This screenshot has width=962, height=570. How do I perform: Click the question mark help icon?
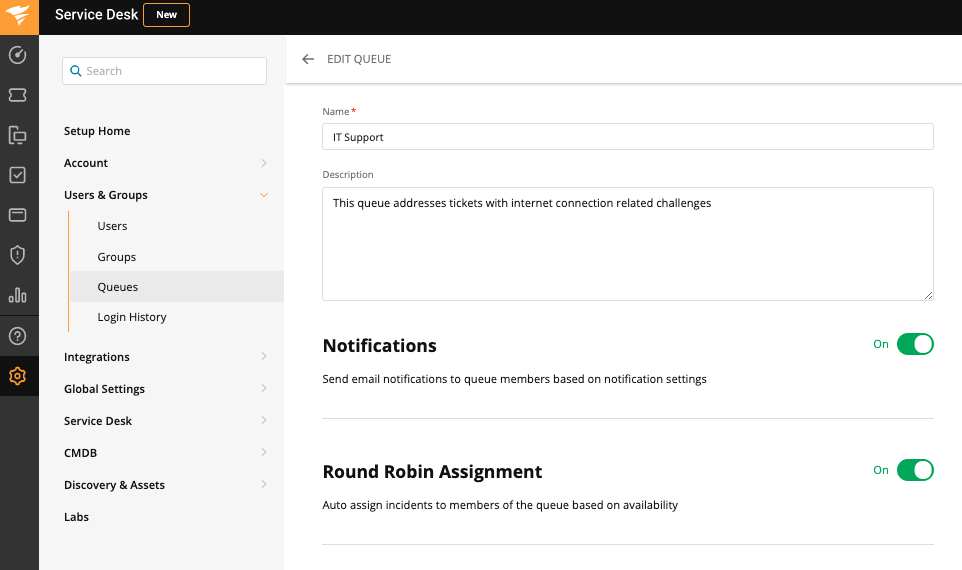pyautogui.click(x=17, y=336)
